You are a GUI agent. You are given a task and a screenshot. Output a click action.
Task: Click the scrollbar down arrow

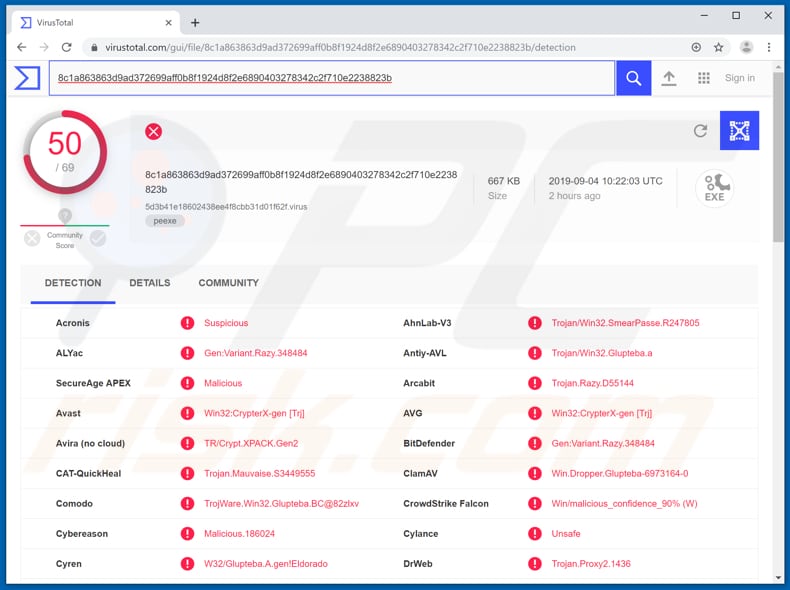pos(778,578)
